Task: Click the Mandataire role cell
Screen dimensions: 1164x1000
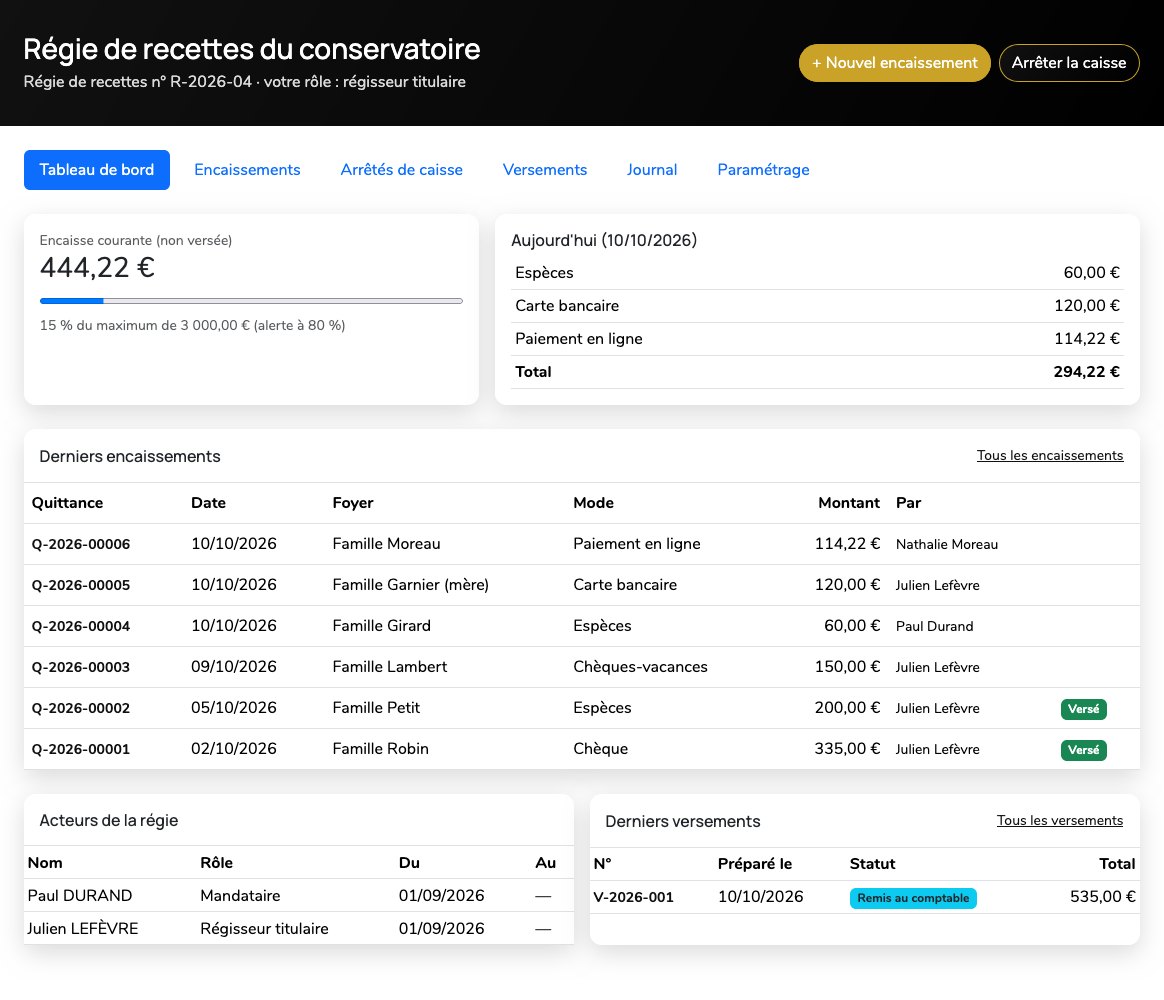Action: click(241, 895)
